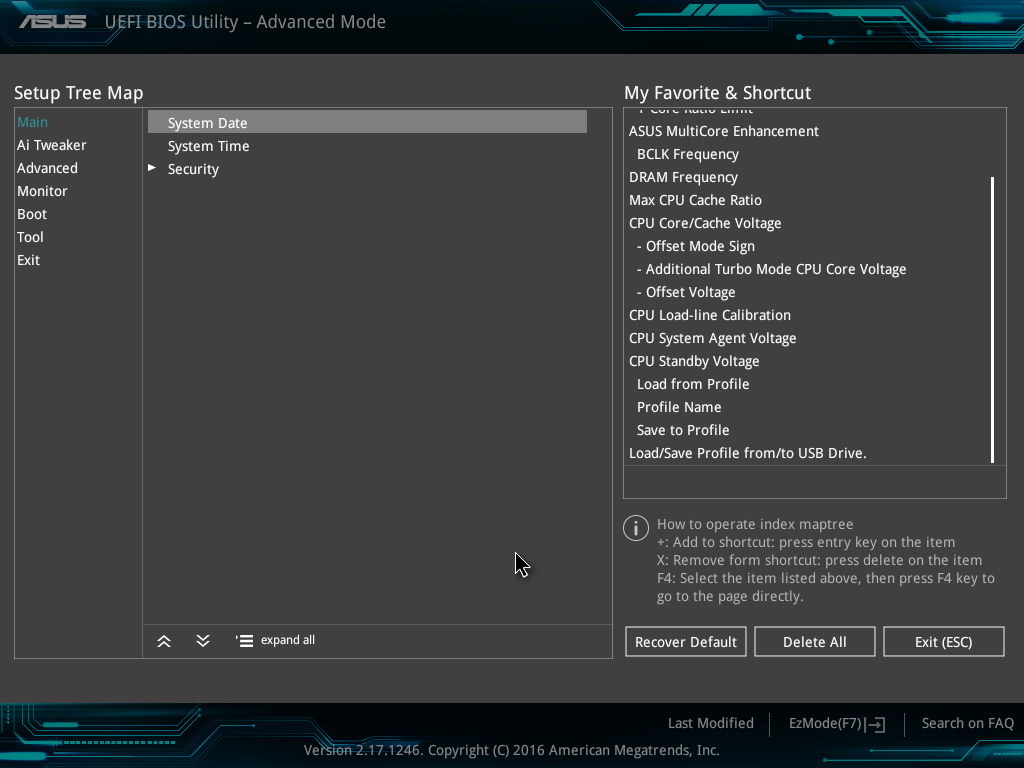Select the Advanced section
1024x768 pixels.
[47, 168]
